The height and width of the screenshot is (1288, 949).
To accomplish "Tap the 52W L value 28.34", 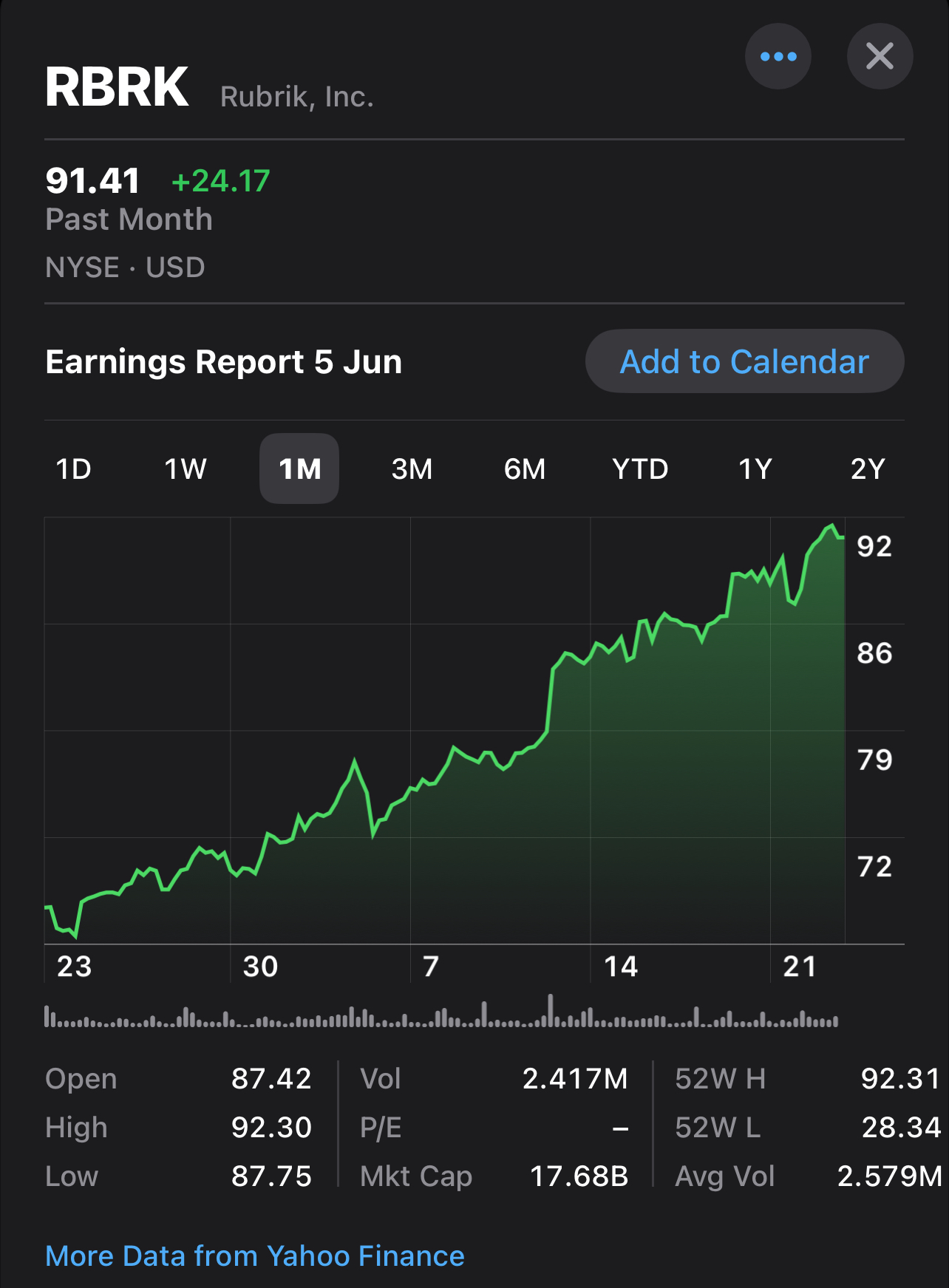I will (901, 1128).
